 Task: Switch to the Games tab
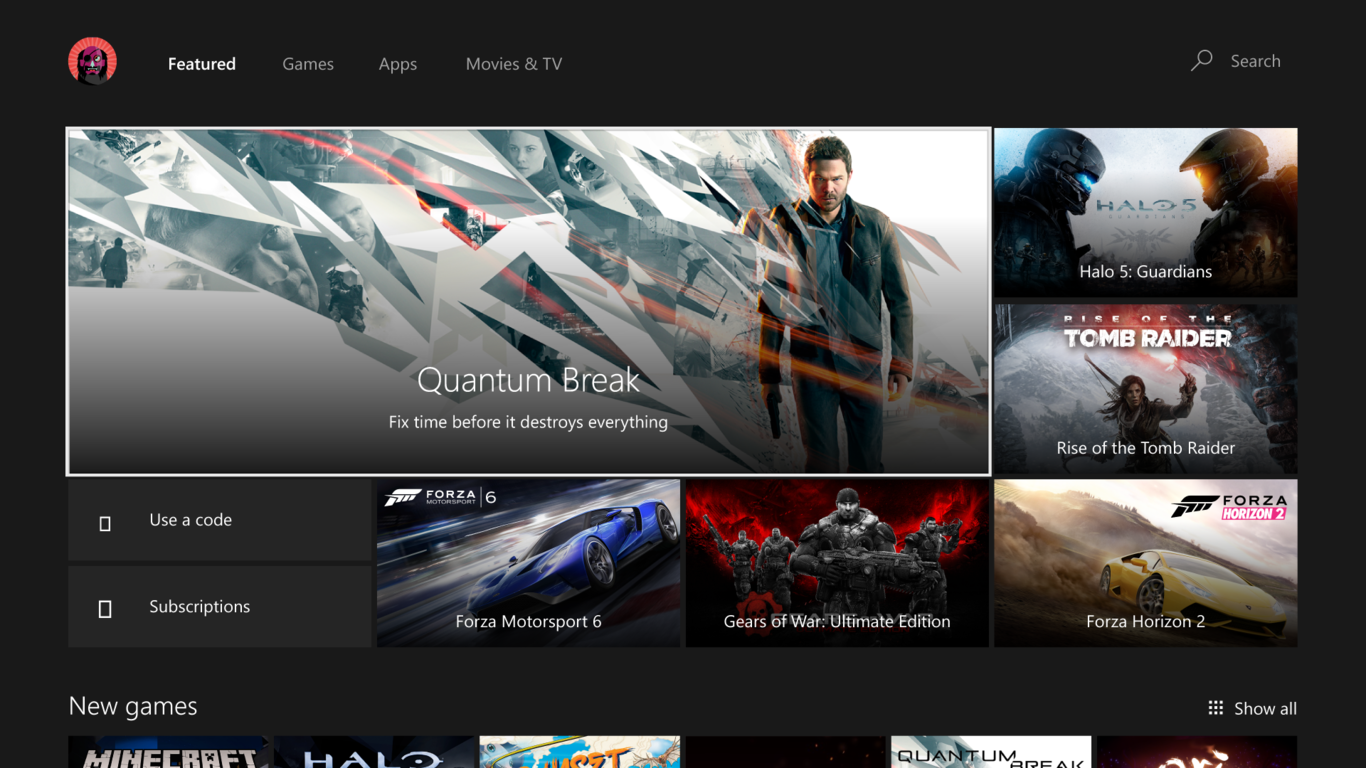[308, 63]
